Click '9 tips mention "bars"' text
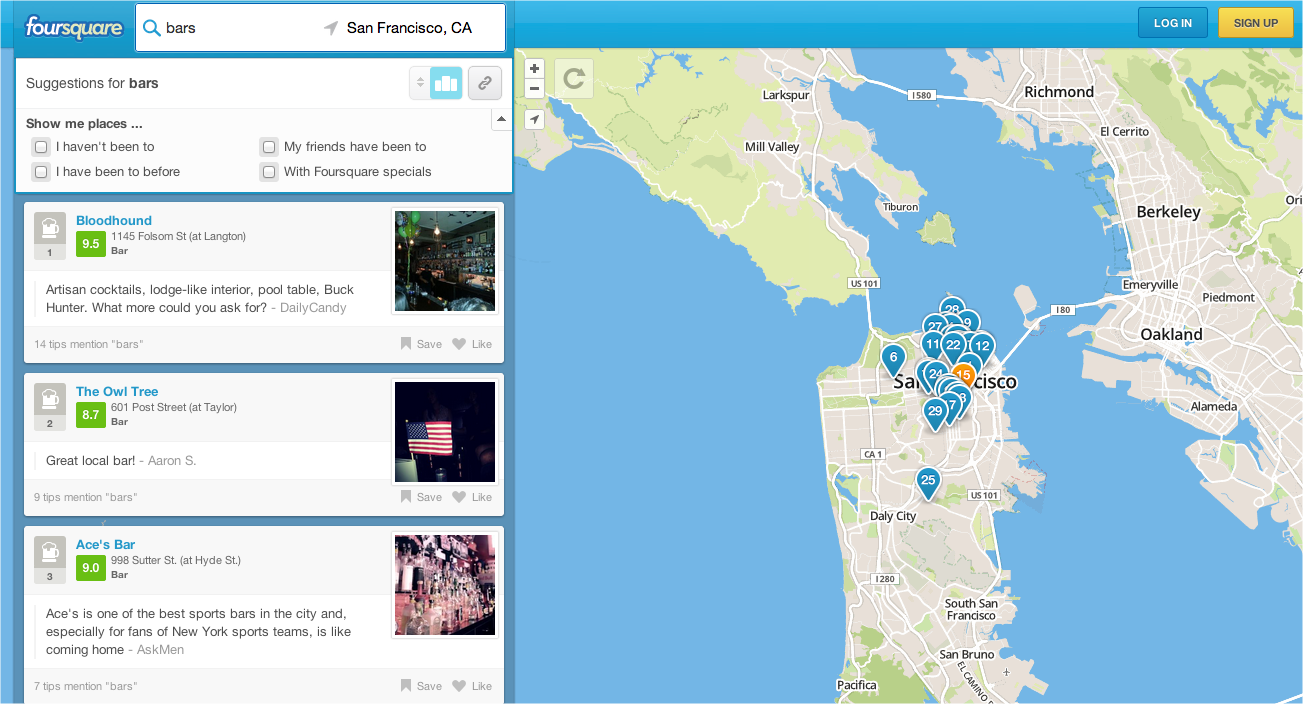Viewport: 1303px width, 704px height. tap(85, 497)
